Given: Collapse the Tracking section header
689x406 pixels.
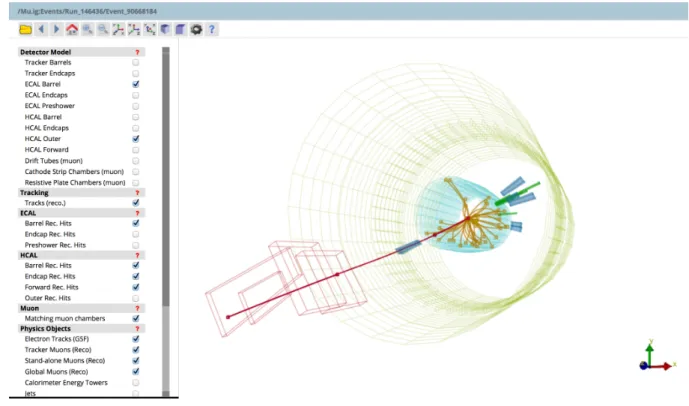Looking at the screenshot, I should tap(81, 193).
